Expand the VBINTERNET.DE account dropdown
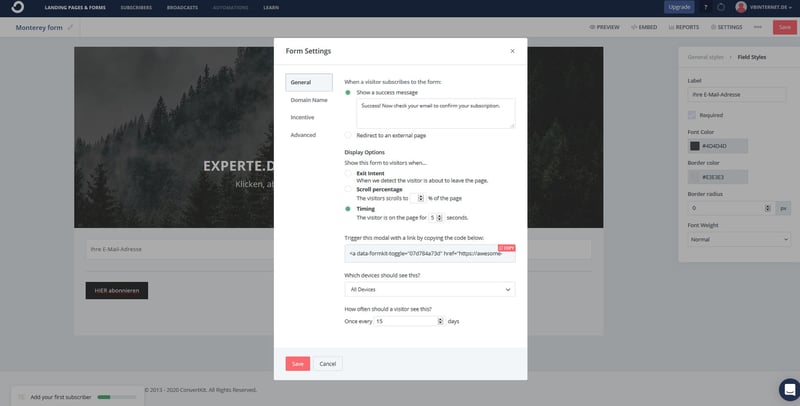Screen dimensions: 800x406 tap(771, 7)
